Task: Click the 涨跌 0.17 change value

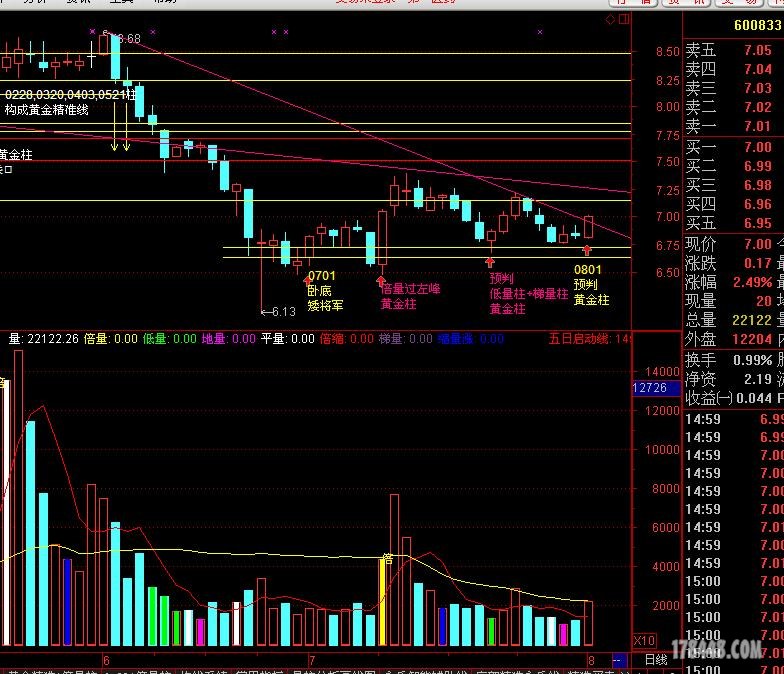Action: tap(758, 263)
